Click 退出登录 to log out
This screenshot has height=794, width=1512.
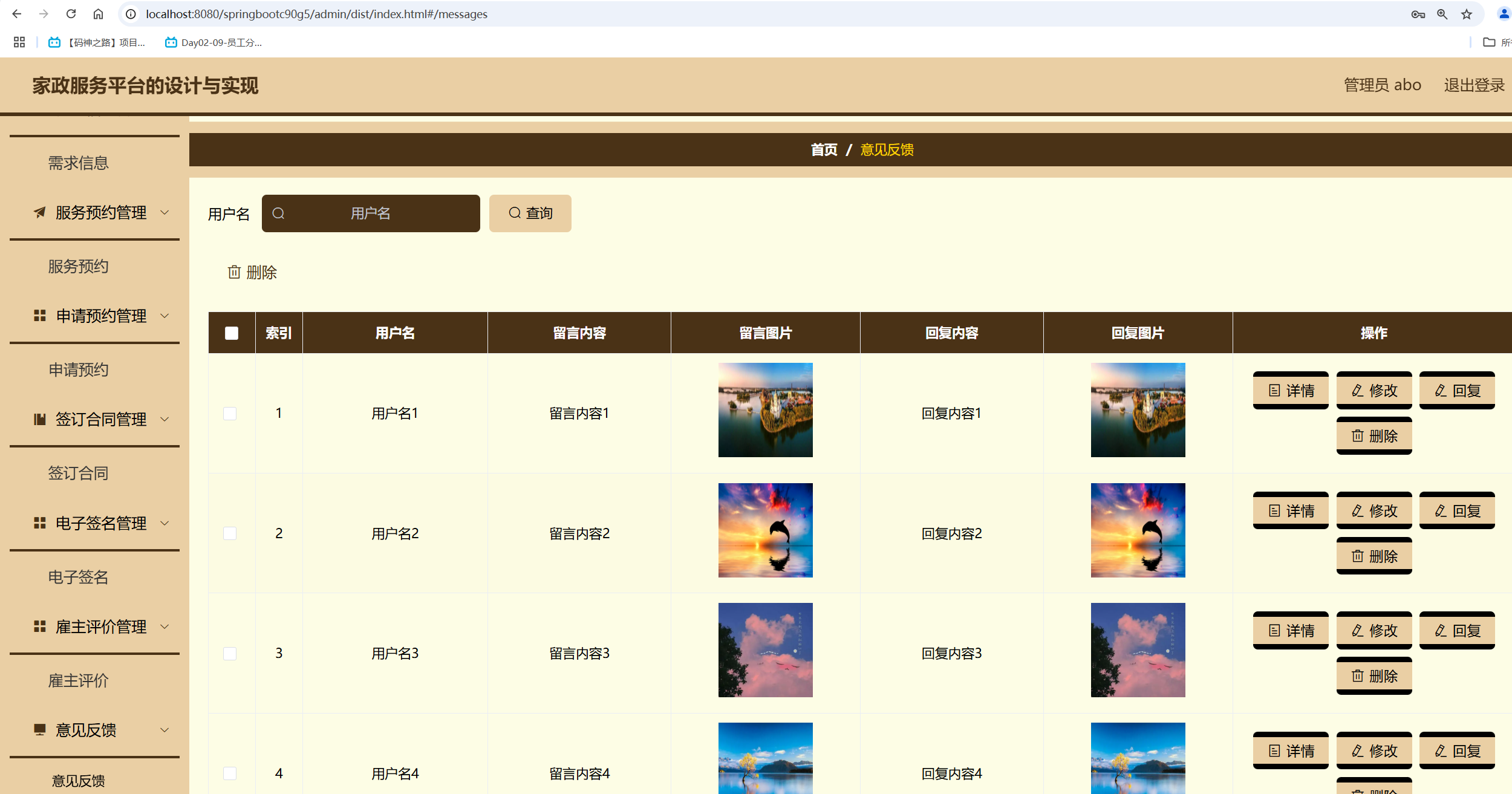pos(1474,85)
